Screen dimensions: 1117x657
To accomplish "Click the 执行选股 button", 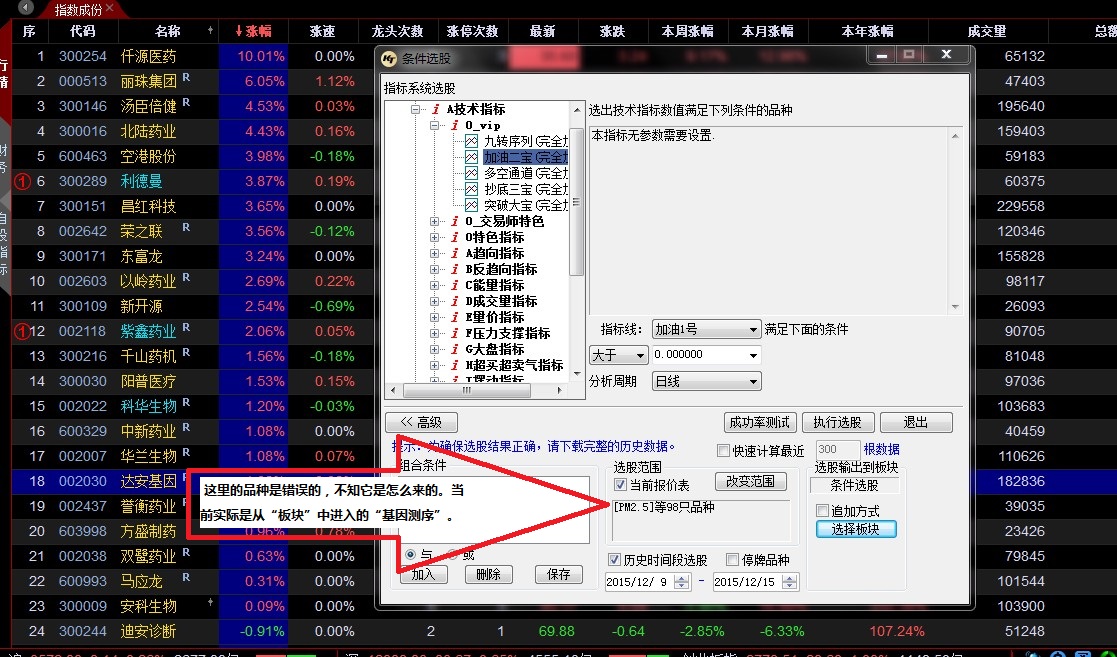I will (838, 422).
